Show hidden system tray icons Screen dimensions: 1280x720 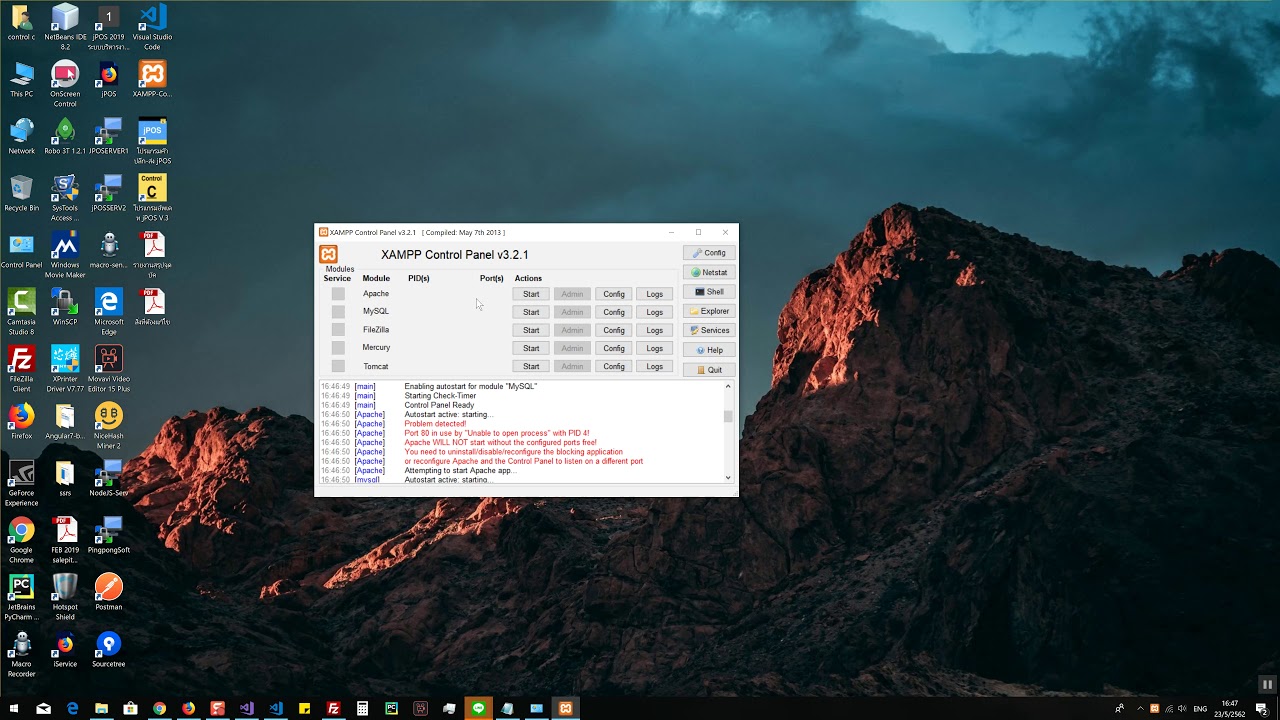click(x=1140, y=708)
